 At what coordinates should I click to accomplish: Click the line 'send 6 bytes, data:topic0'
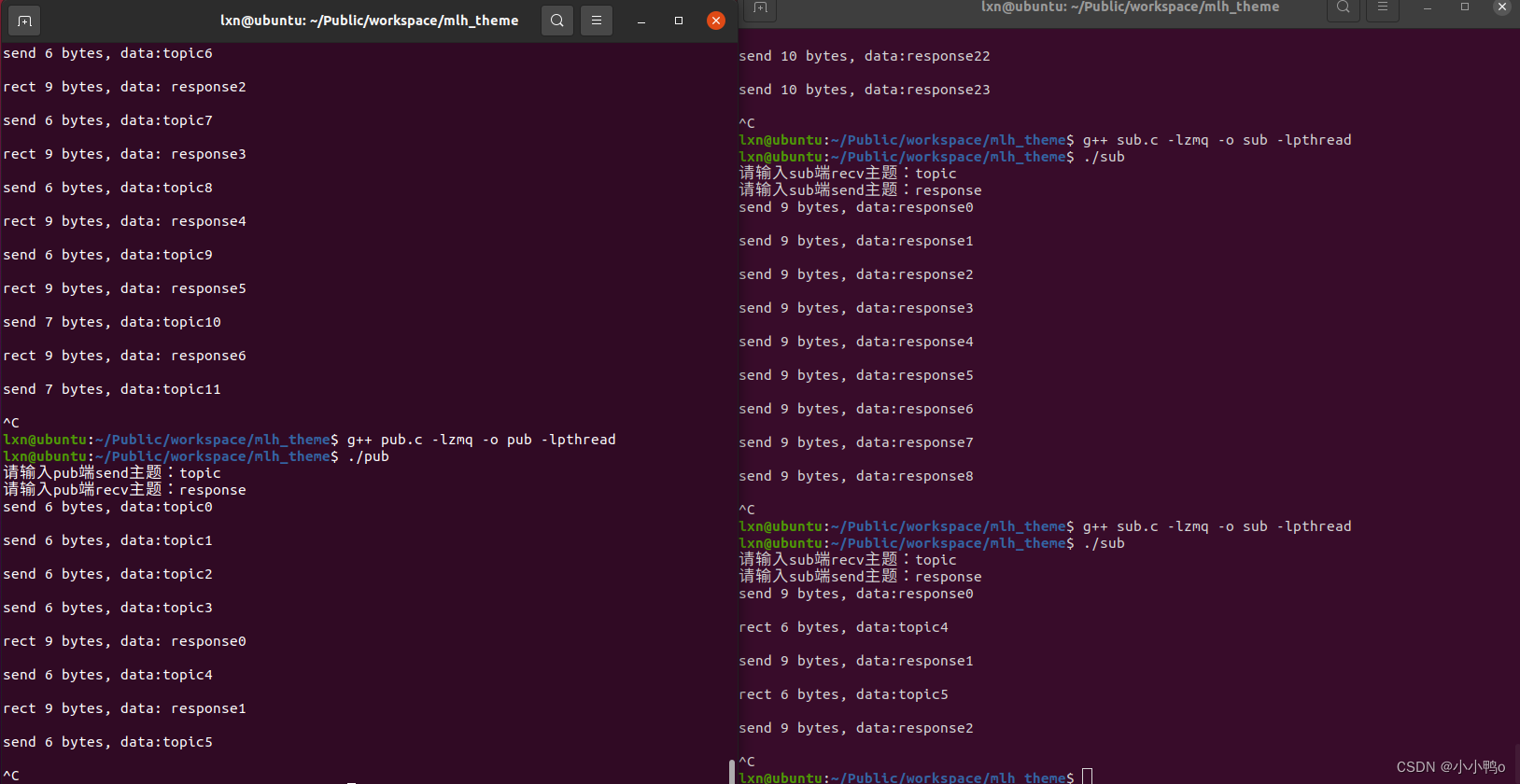(x=107, y=507)
